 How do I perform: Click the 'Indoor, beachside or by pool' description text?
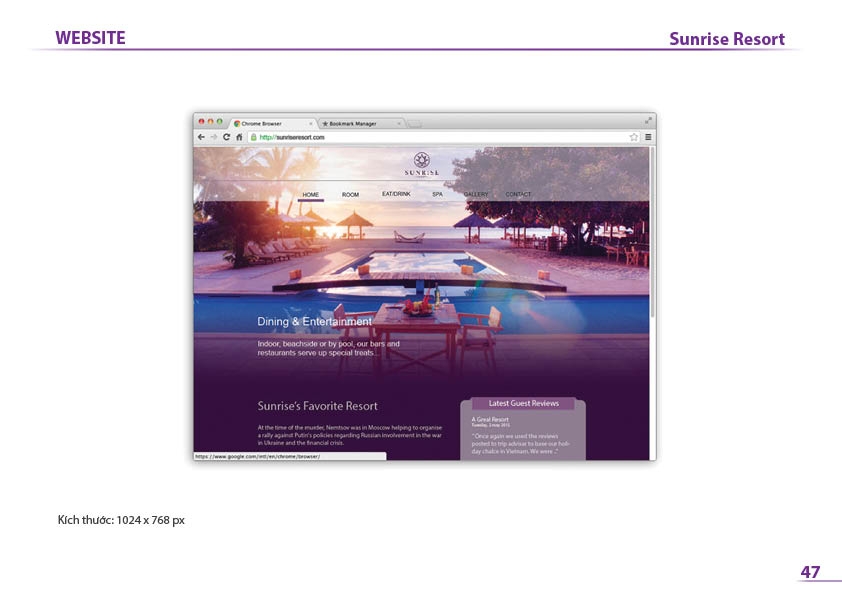point(329,349)
